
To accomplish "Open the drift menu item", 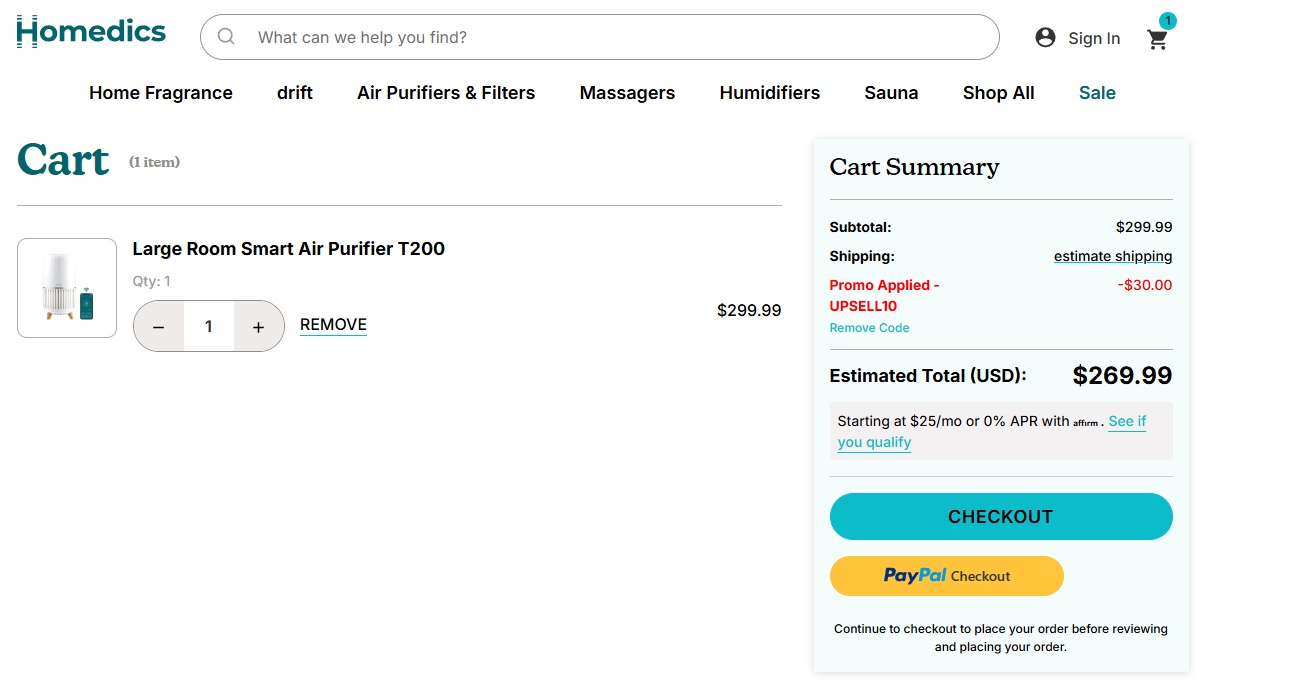I will coord(295,93).
